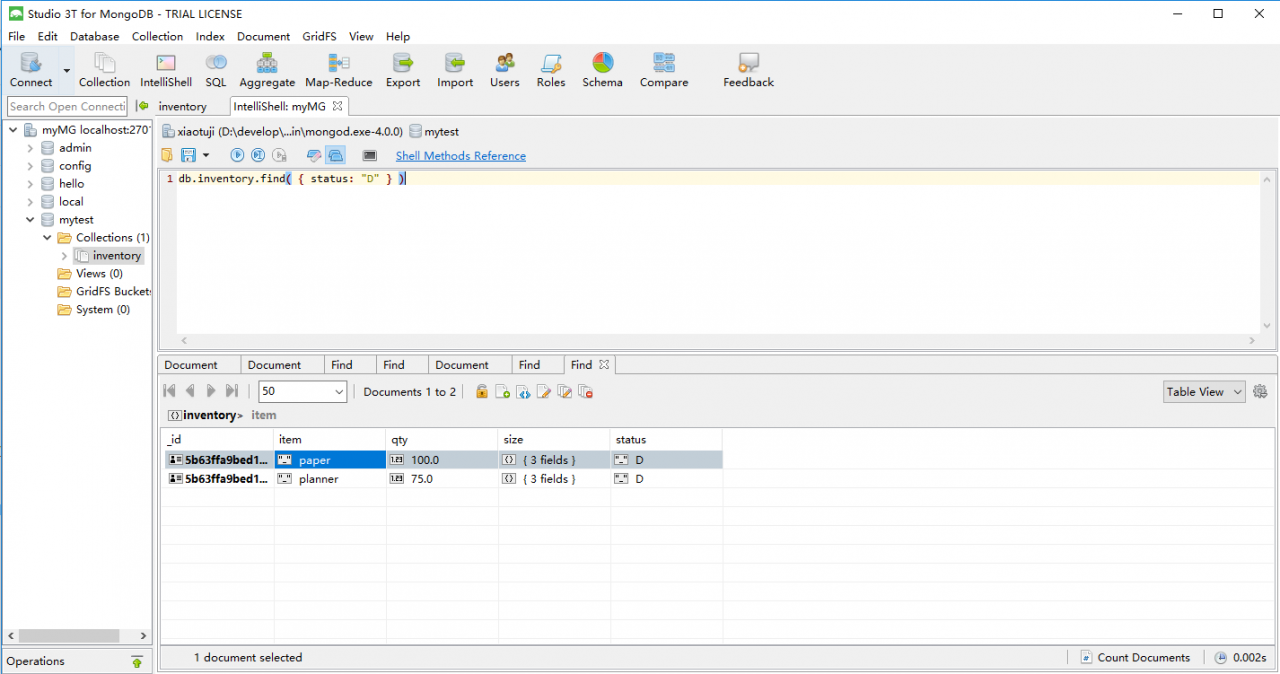The height and width of the screenshot is (674, 1280).
Task: Collapse the Collections (1) folder
Action: [47, 238]
